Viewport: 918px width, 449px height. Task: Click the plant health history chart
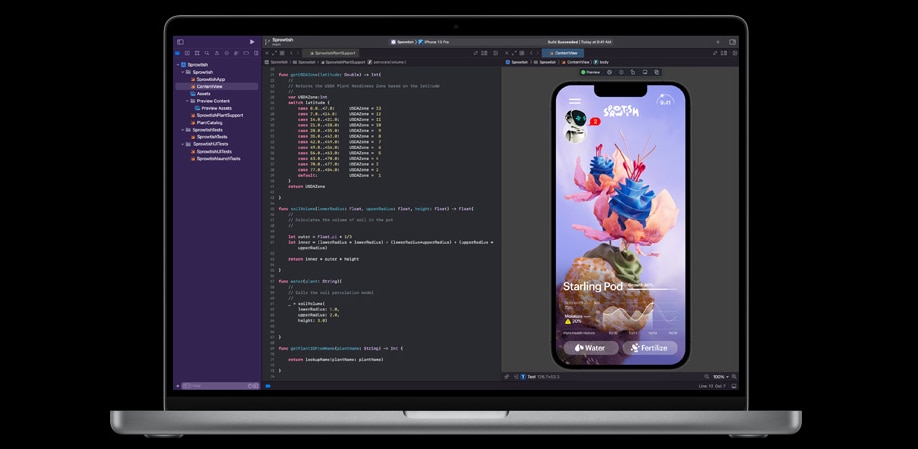tap(639, 318)
